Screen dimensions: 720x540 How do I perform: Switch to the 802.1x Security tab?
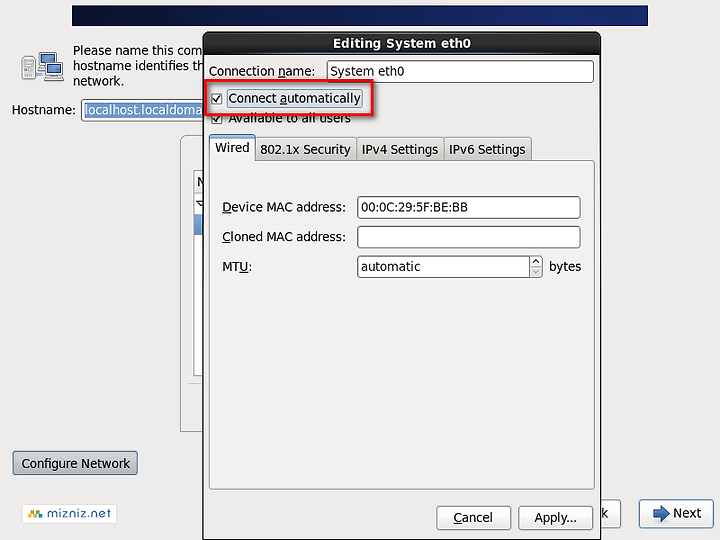coord(305,150)
